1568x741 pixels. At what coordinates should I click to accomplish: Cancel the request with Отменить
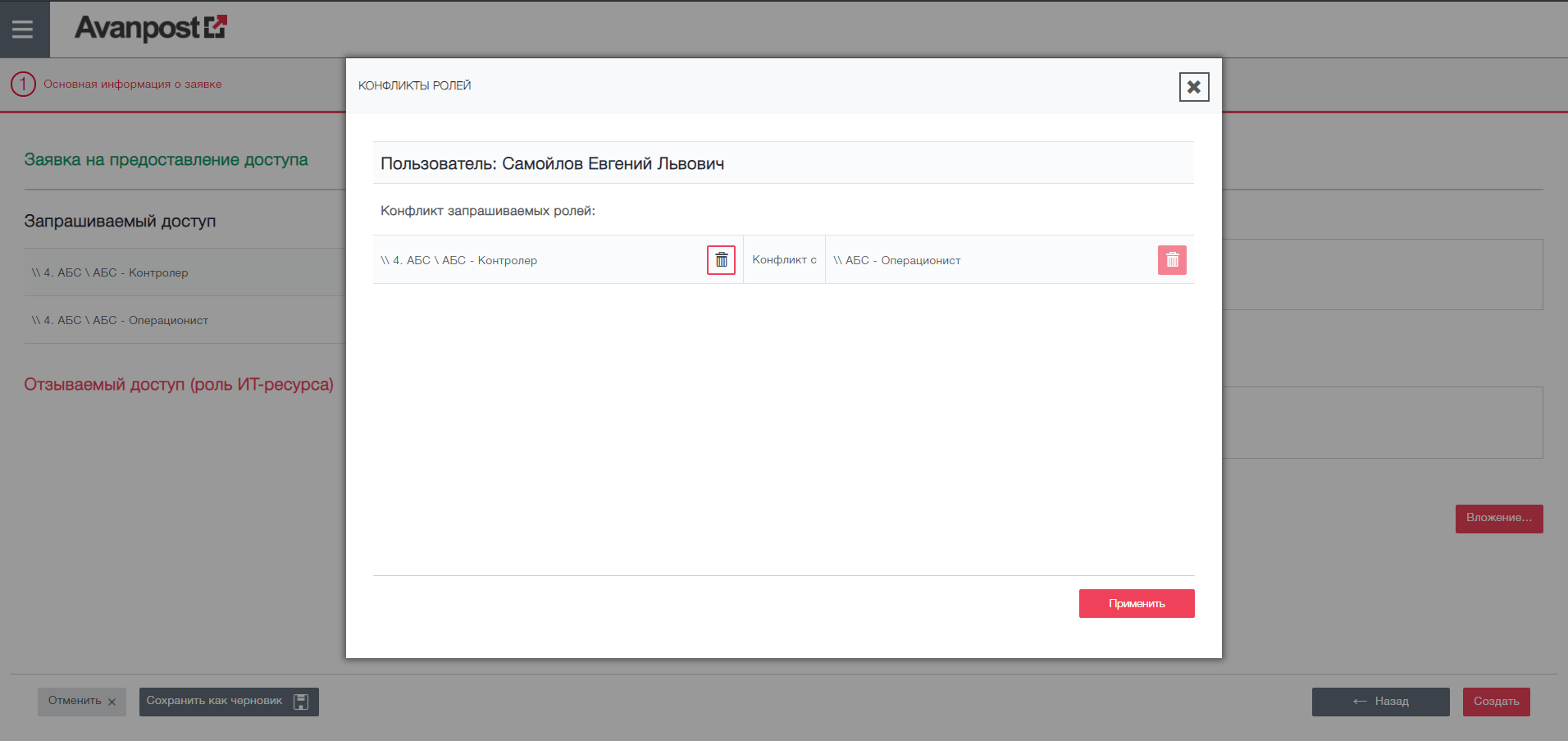tap(82, 702)
